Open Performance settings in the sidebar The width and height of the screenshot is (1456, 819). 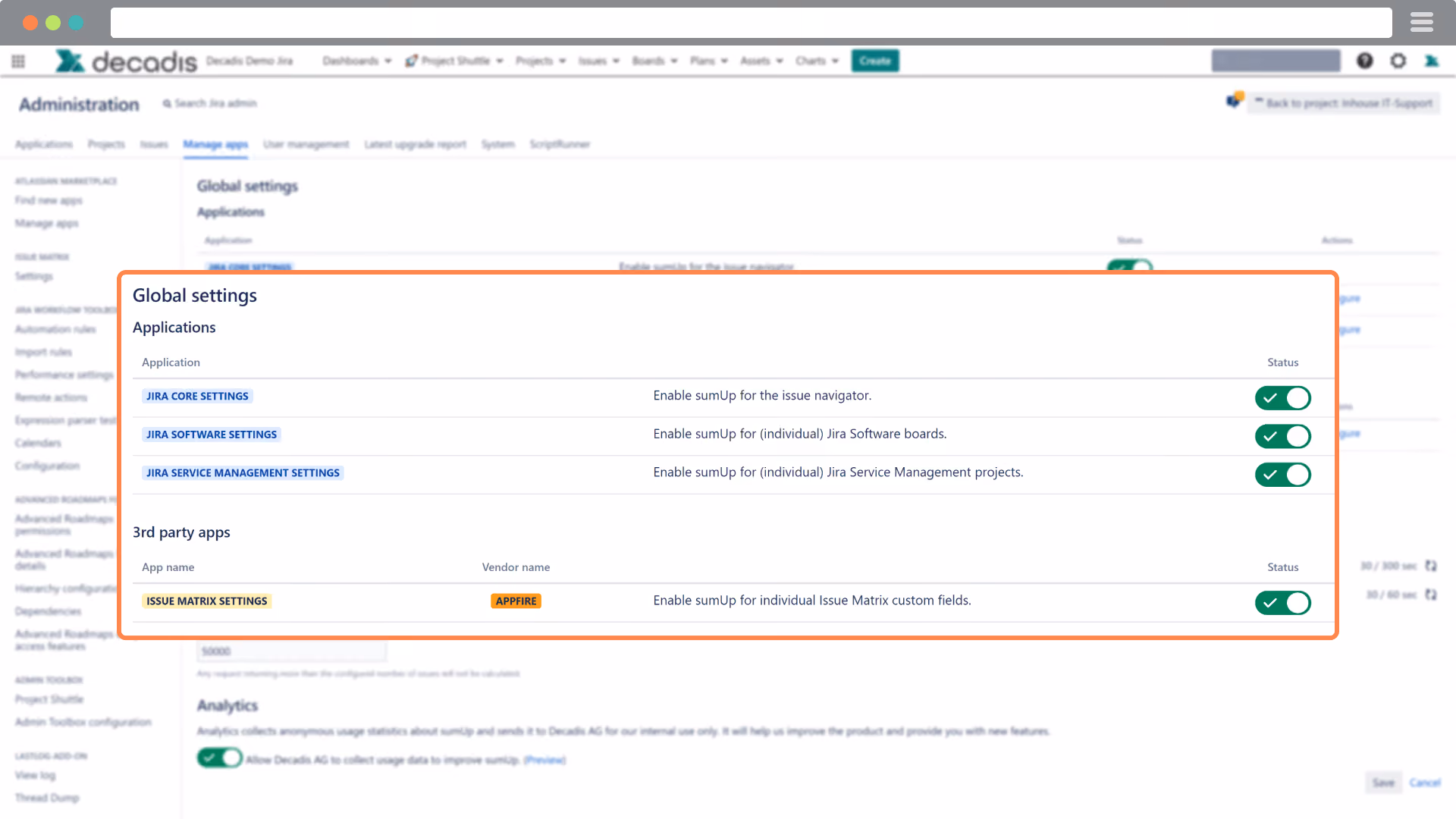click(64, 375)
